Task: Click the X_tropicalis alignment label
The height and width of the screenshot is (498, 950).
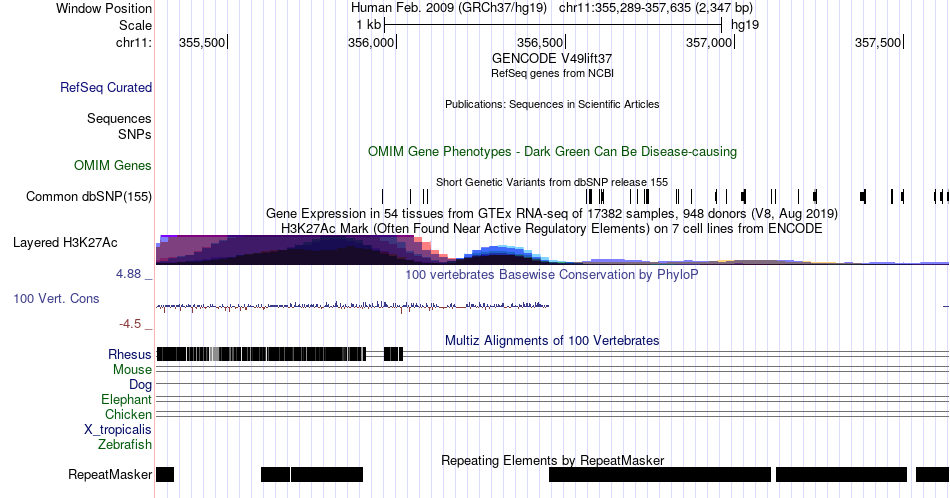Action: coord(118,430)
